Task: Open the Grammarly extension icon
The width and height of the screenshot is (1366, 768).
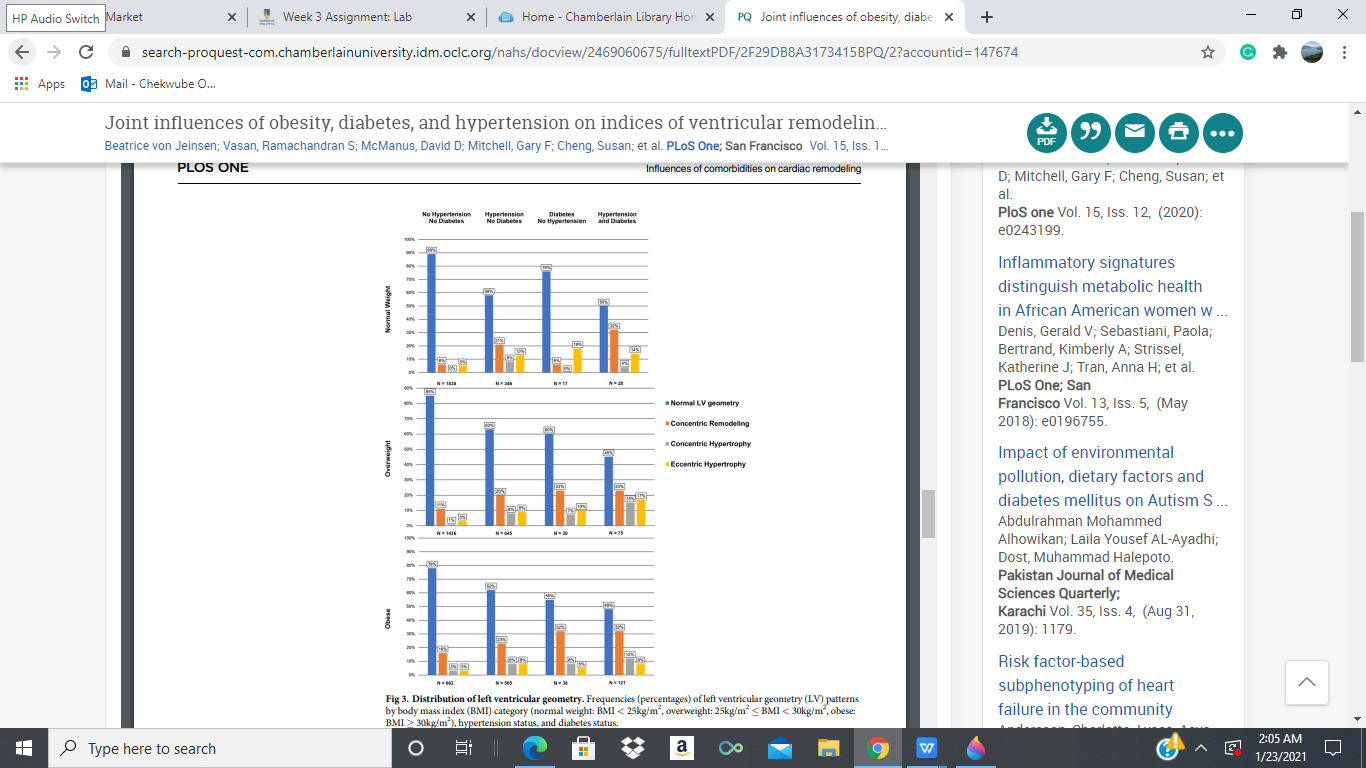Action: [1248, 52]
